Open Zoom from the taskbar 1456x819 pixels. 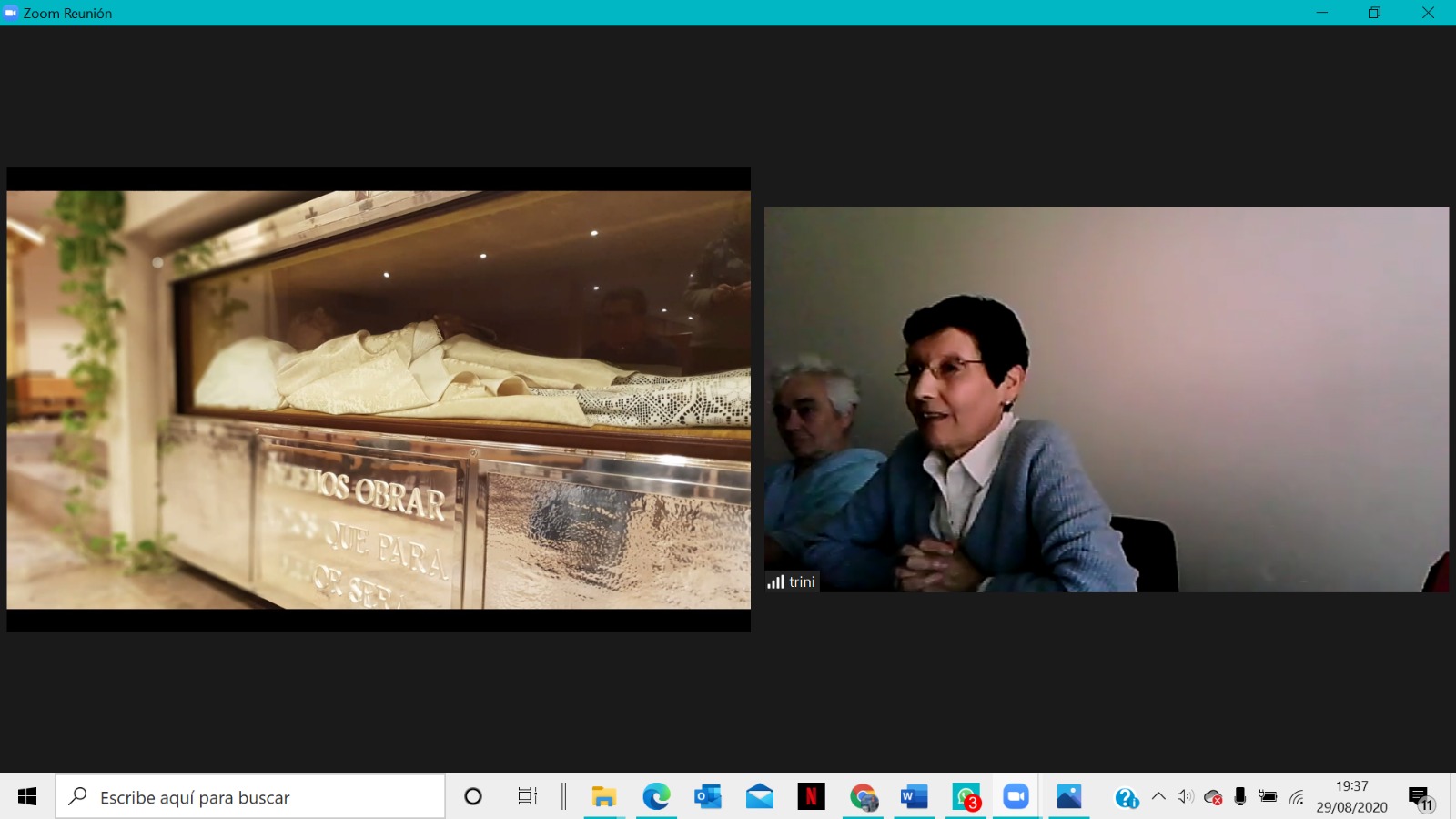point(1016,797)
